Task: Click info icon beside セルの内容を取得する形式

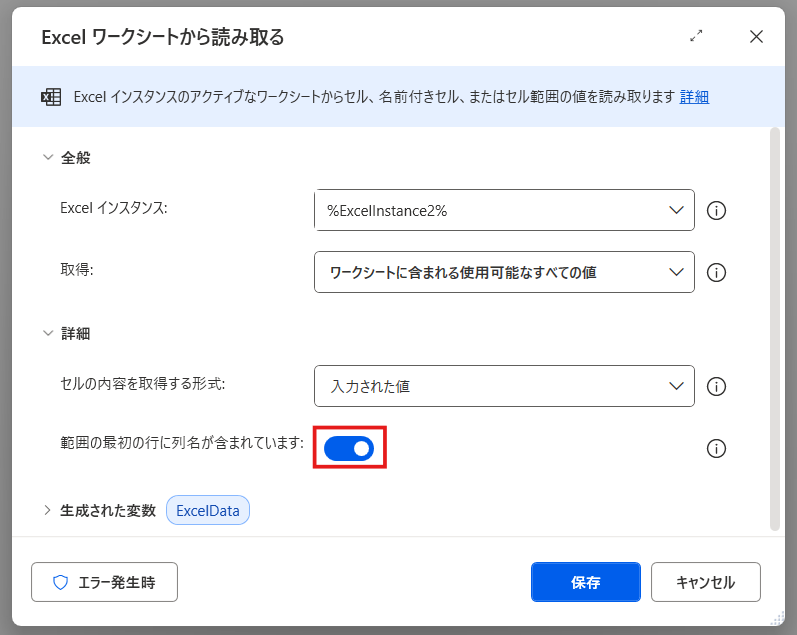Action: pos(716,386)
